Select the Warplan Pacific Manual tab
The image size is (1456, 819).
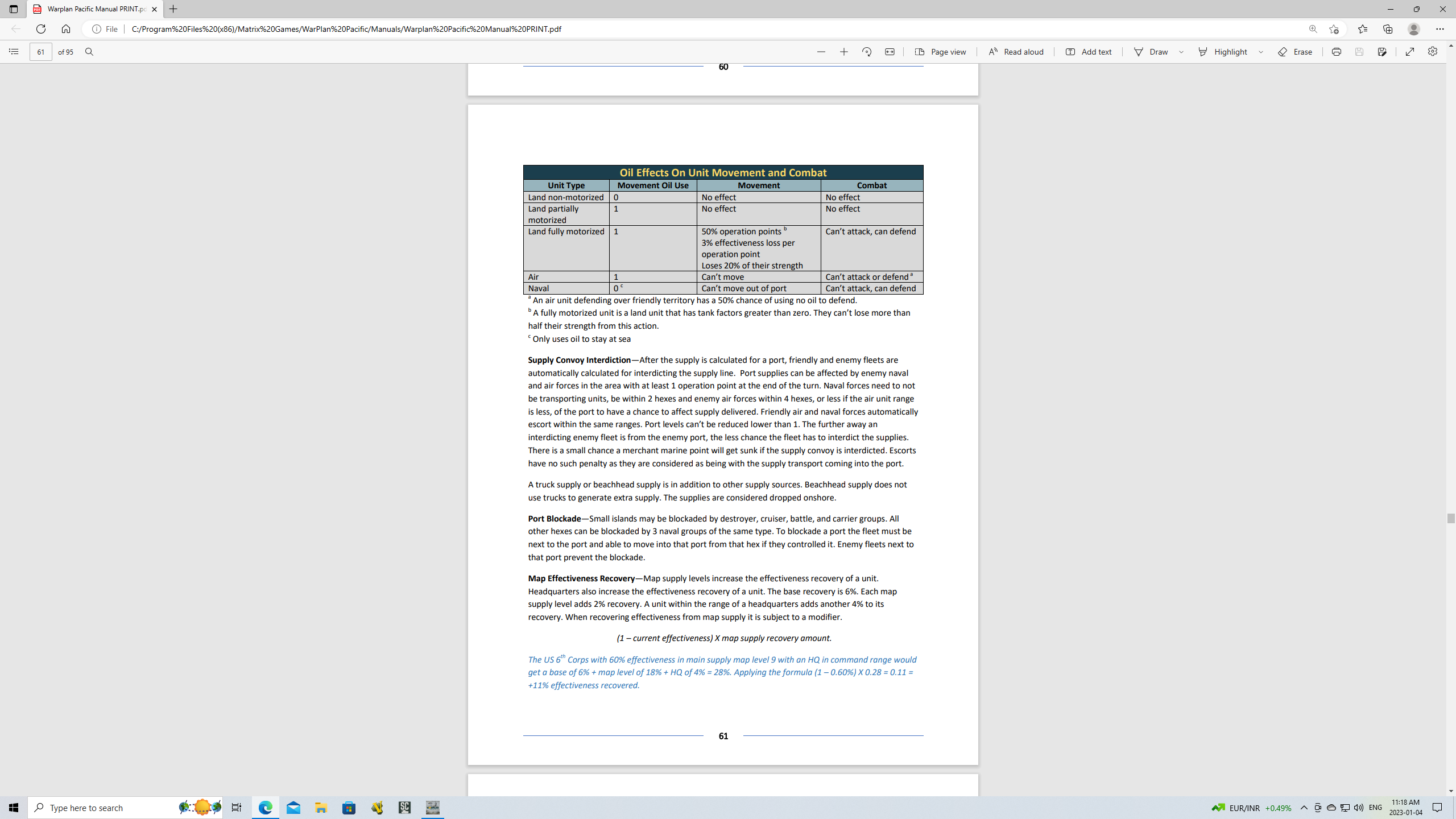[95, 9]
